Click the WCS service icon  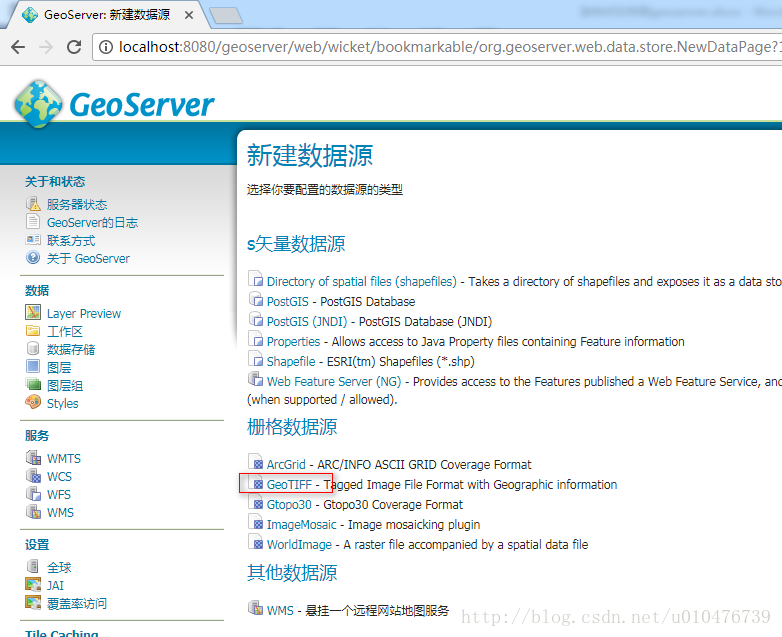coord(33,475)
